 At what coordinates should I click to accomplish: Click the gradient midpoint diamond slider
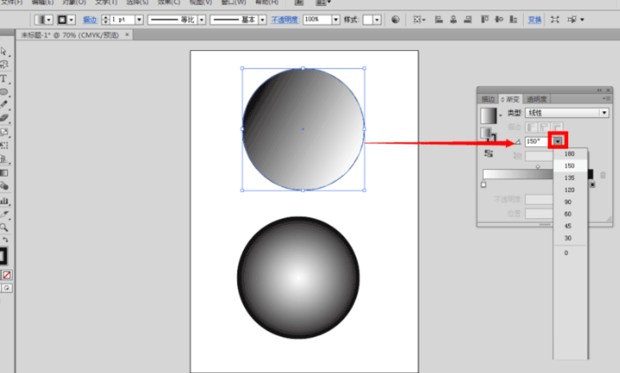pyautogui.click(x=537, y=167)
